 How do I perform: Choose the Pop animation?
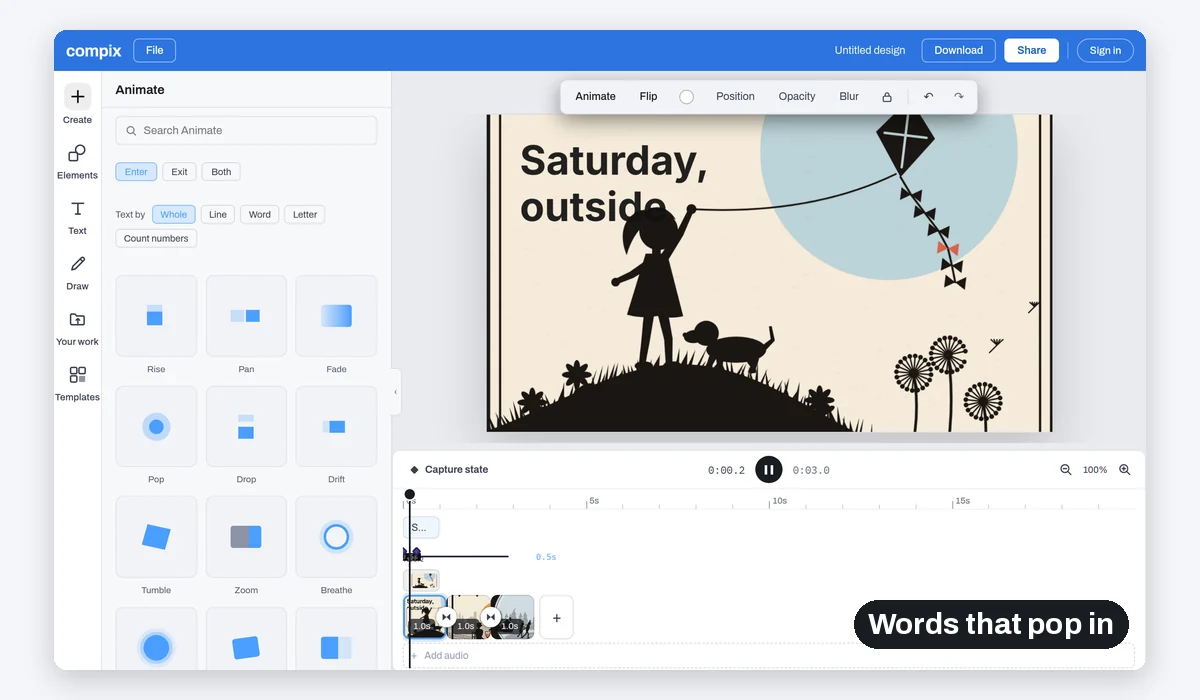coord(156,427)
